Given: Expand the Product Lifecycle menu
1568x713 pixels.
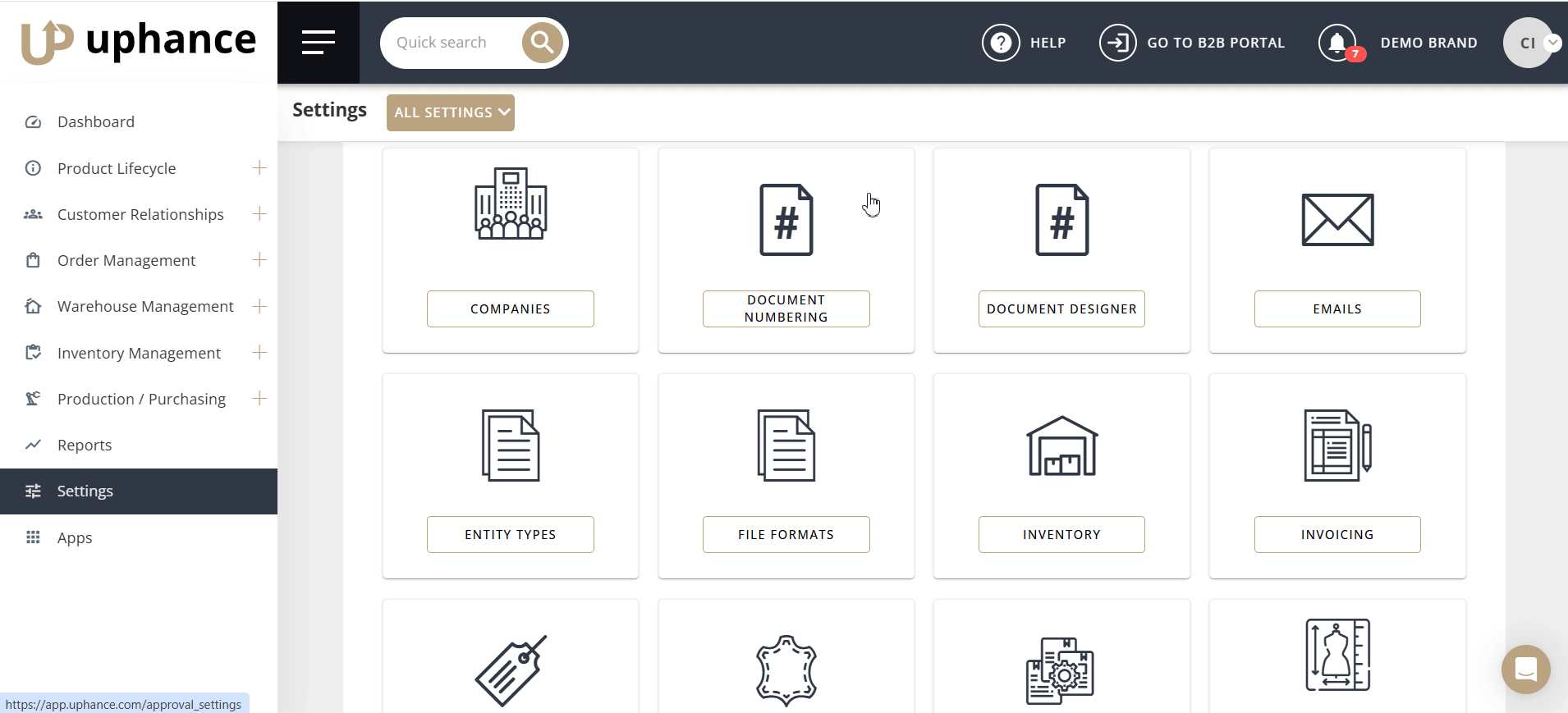Looking at the screenshot, I should (259, 168).
